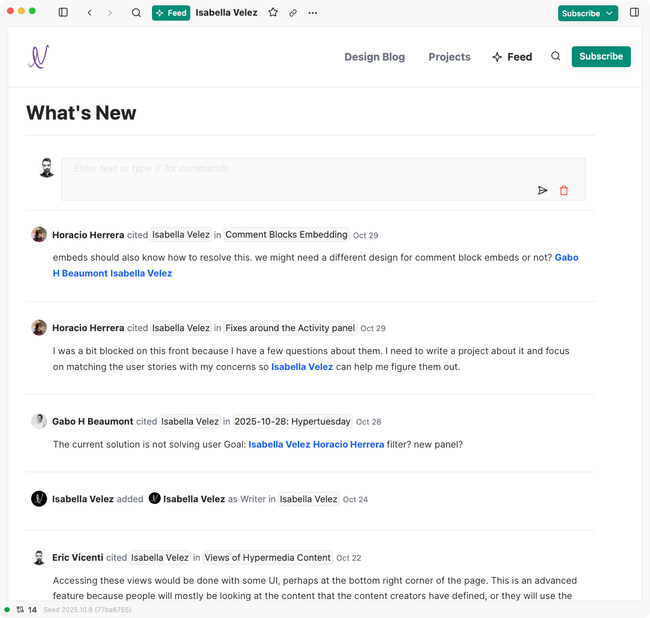Favorite the page with the star icon
Viewport: 650px width, 618px height.
(273, 13)
